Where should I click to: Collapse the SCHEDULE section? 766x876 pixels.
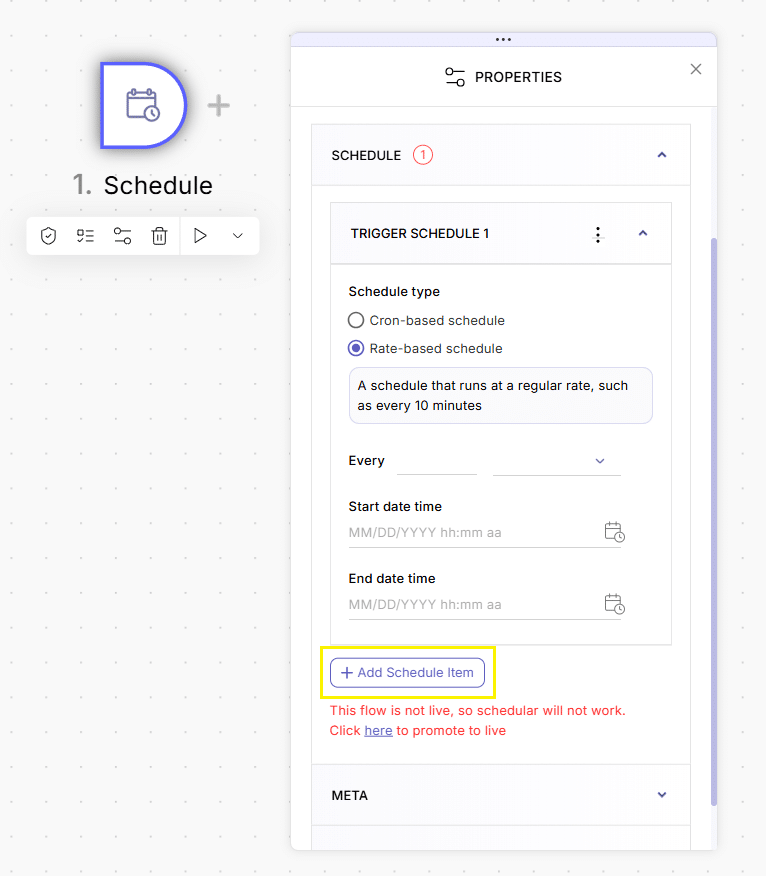[x=662, y=155]
